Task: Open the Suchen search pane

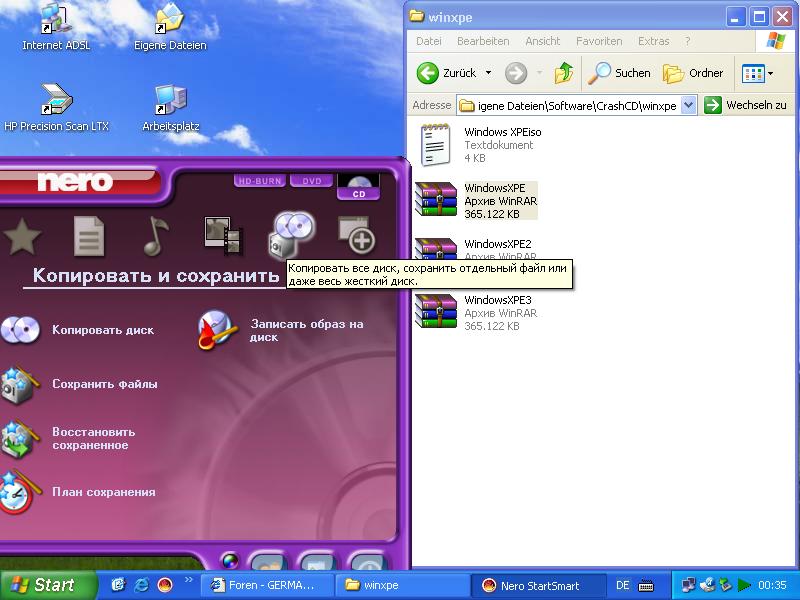Action: point(619,73)
